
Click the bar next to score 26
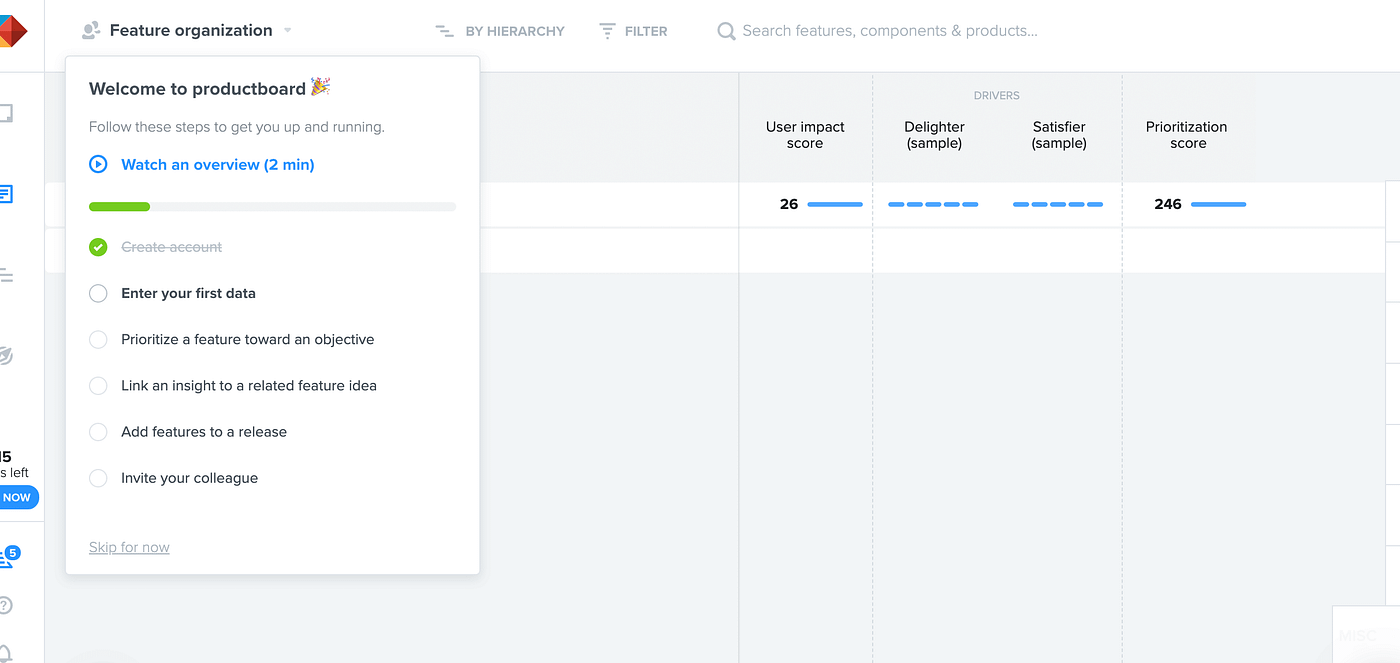[835, 204]
